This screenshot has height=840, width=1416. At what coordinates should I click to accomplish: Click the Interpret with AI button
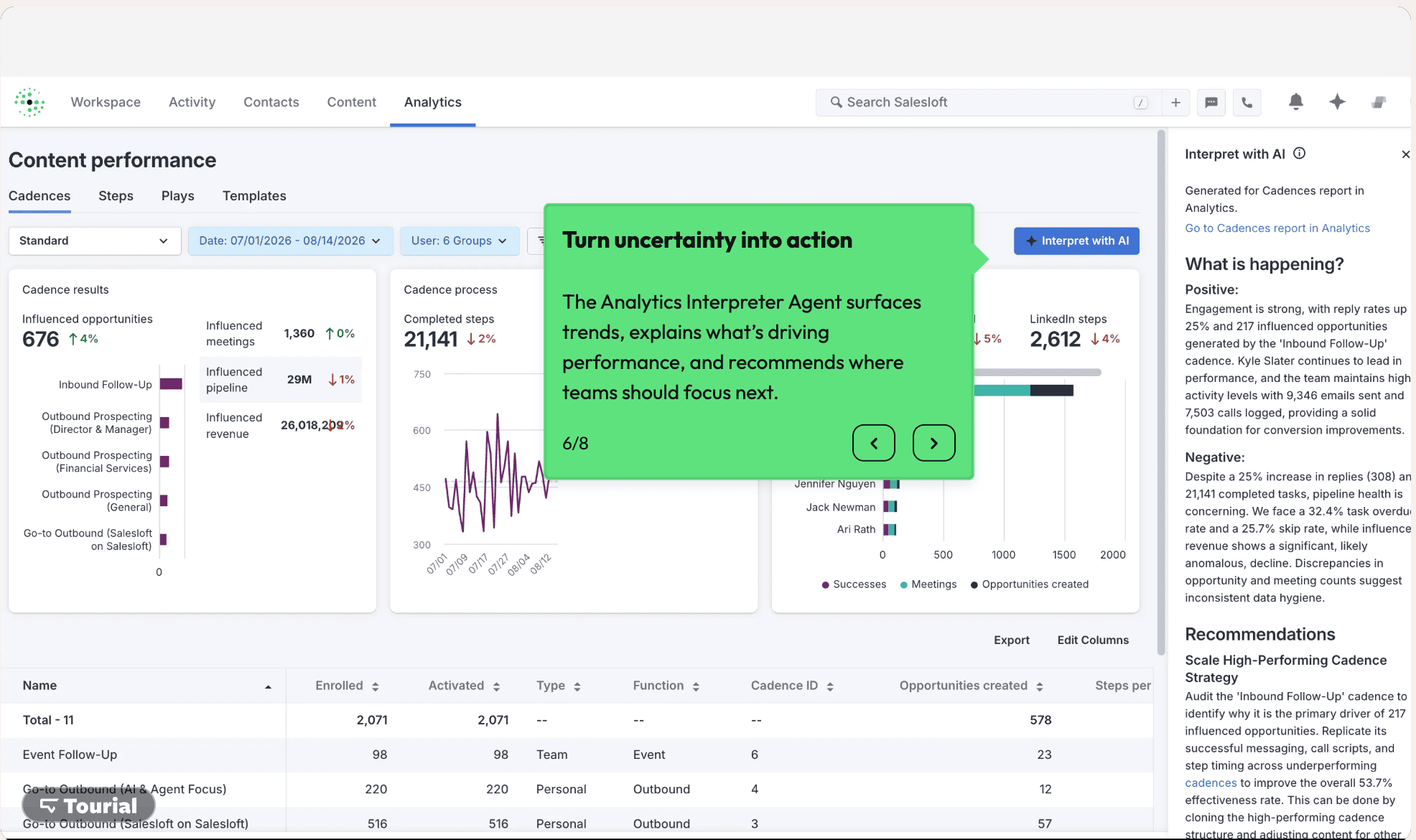(x=1076, y=241)
